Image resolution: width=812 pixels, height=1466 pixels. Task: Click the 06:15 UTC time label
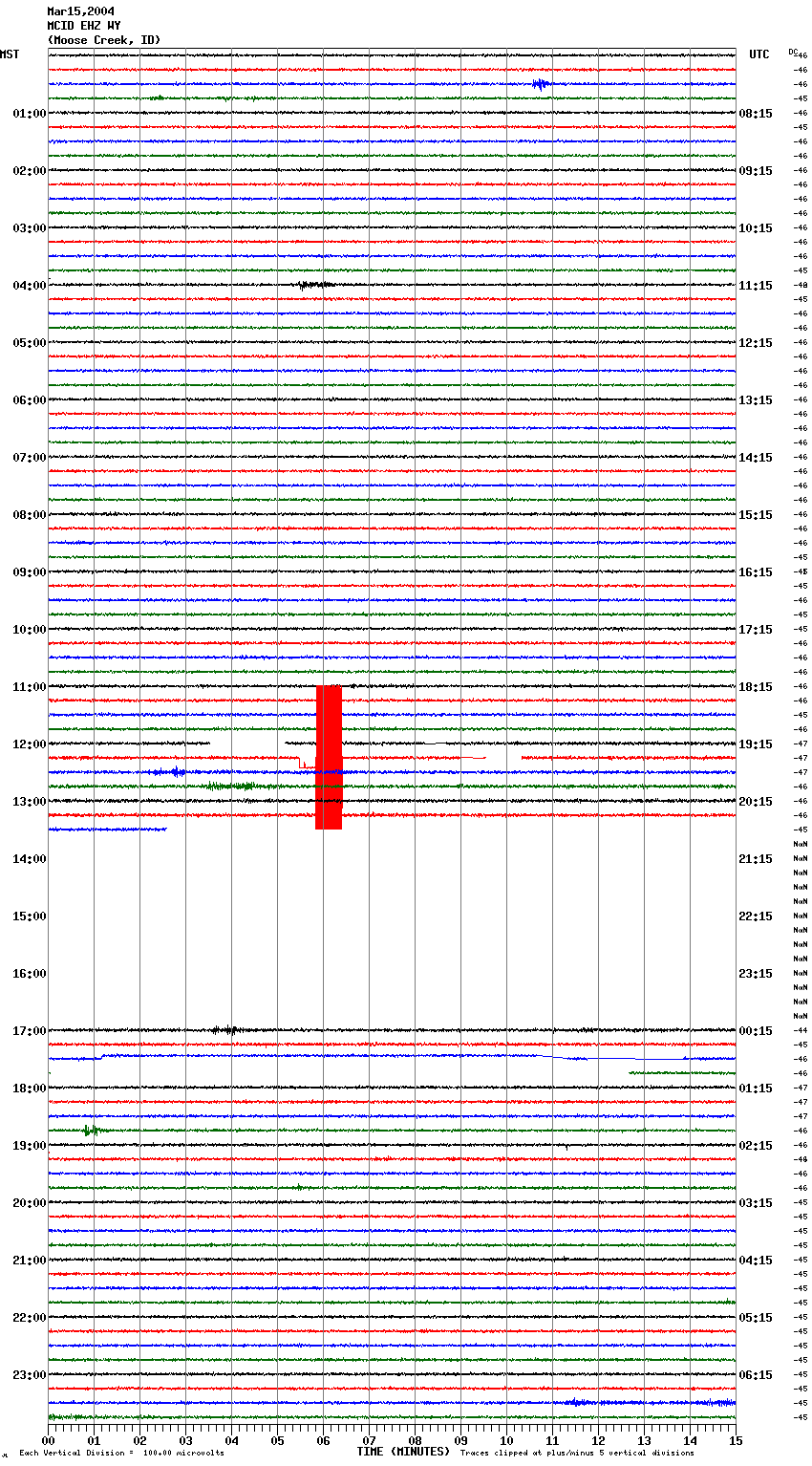756,1375
